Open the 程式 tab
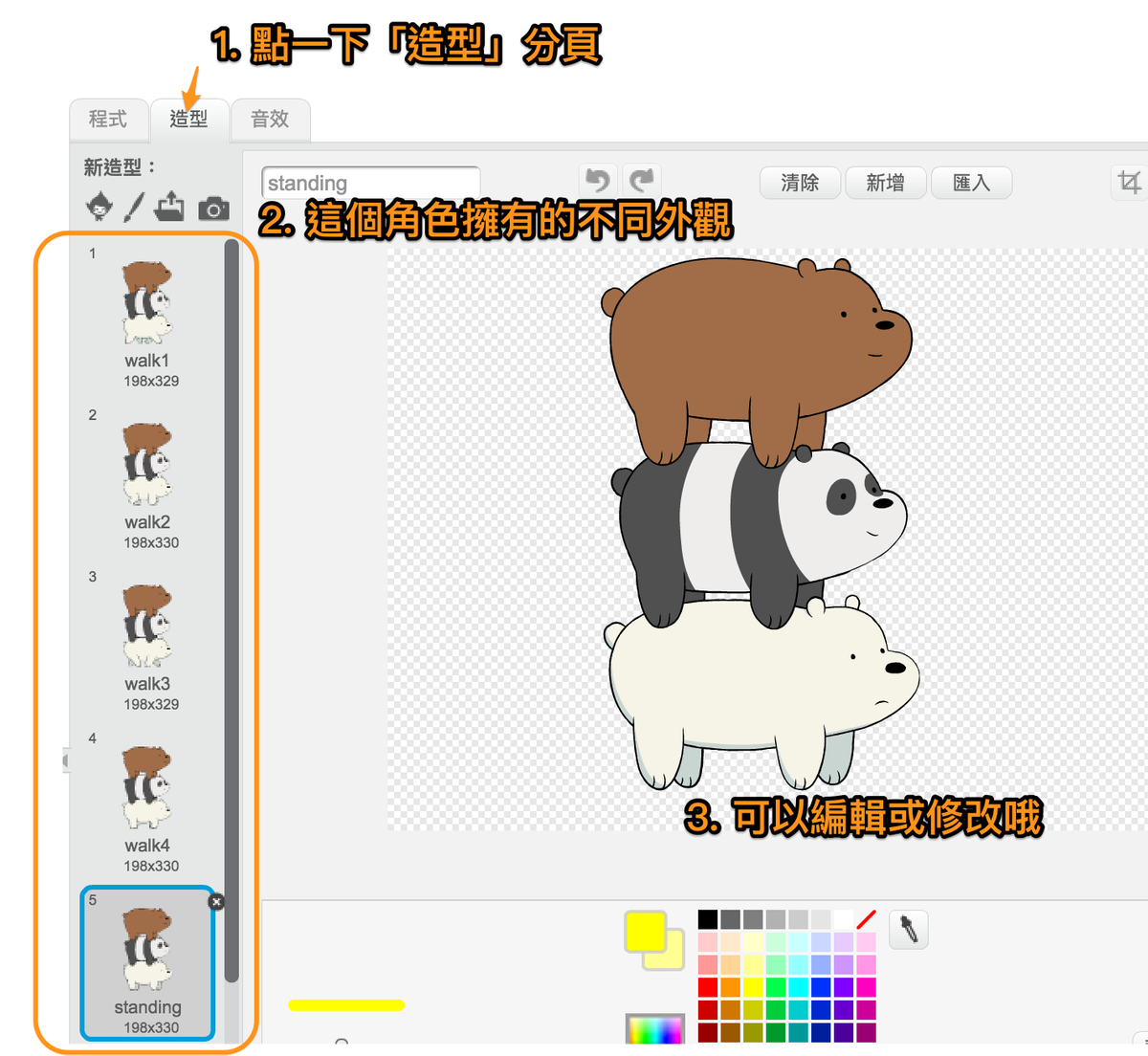This screenshot has width=1148, height=1056. (x=108, y=120)
